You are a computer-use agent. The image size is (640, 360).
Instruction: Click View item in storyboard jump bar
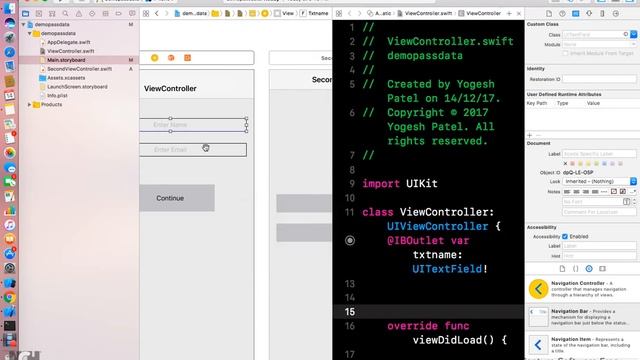point(284,13)
